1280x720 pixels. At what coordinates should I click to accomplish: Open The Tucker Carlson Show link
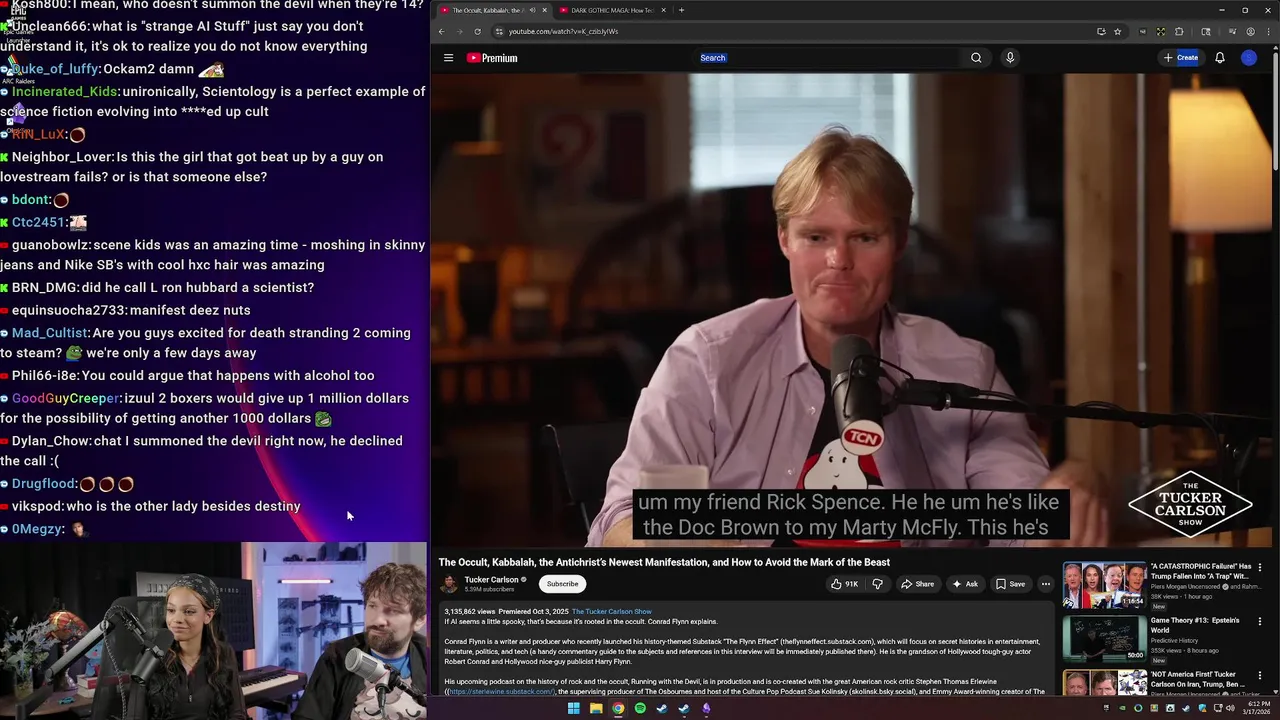point(612,611)
